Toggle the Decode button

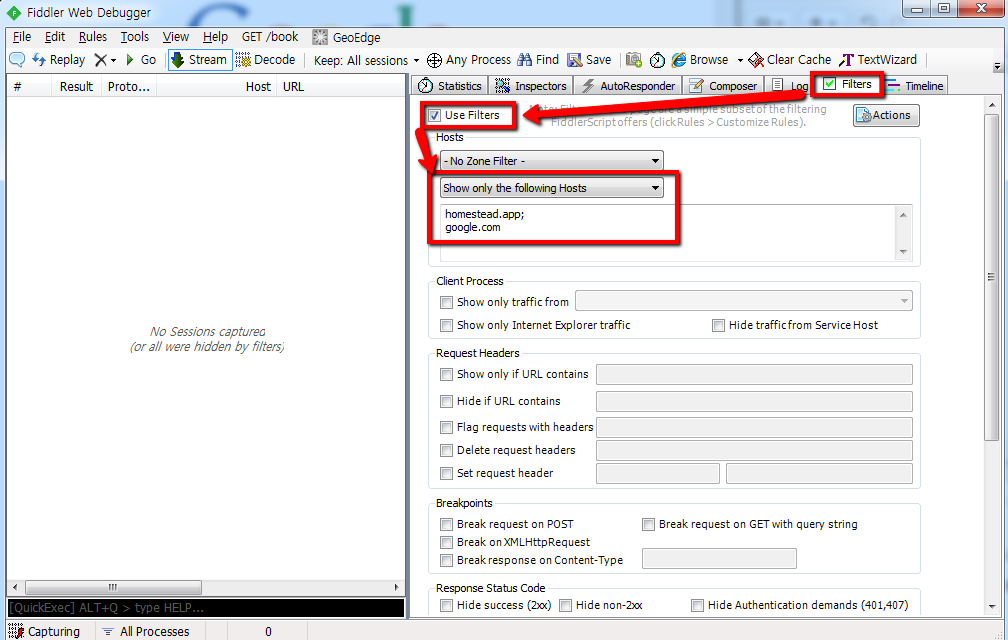(266, 60)
